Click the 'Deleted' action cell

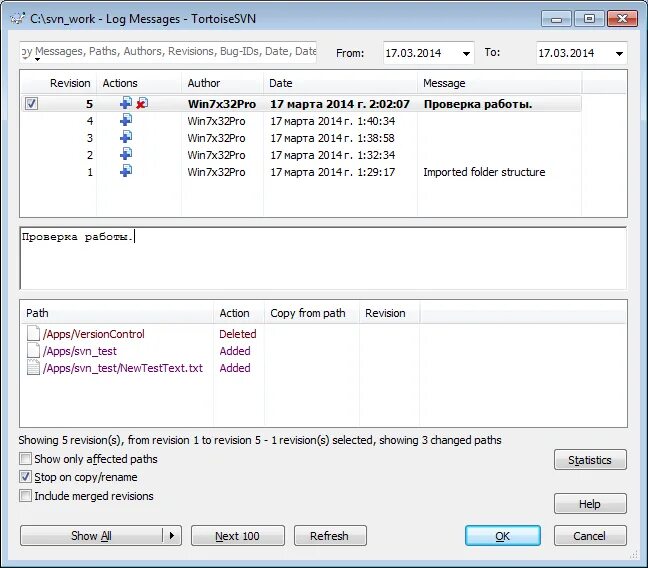click(x=238, y=334)
